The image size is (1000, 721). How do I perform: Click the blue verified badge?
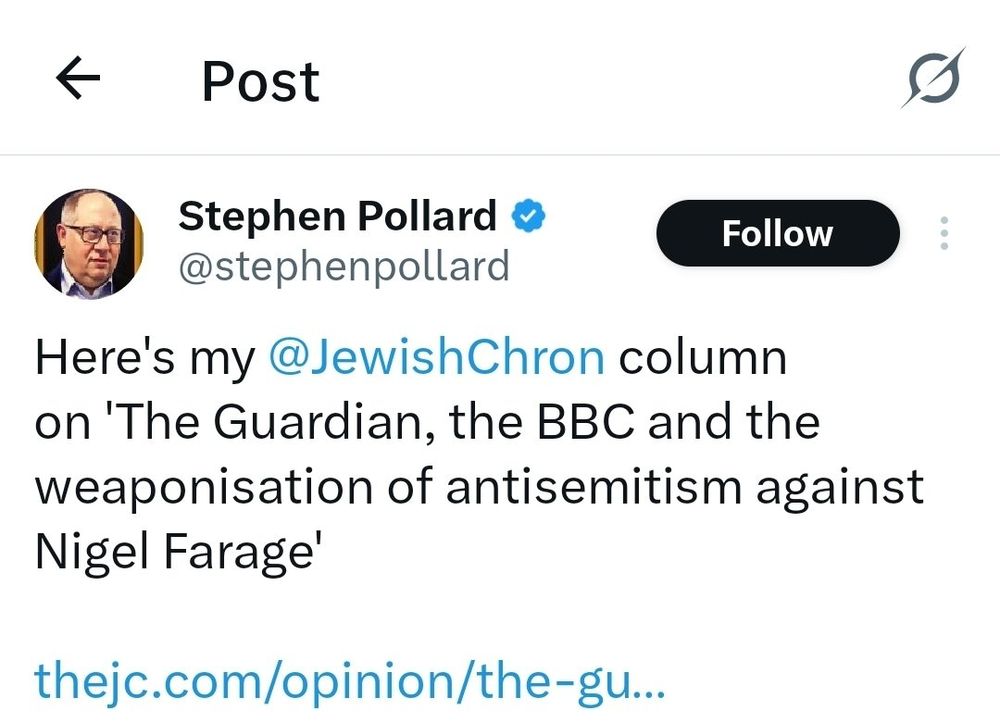pos(528,216)
